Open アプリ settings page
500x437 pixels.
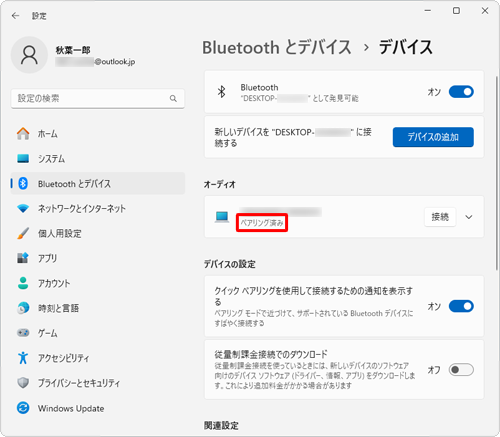tap(98, 258)
